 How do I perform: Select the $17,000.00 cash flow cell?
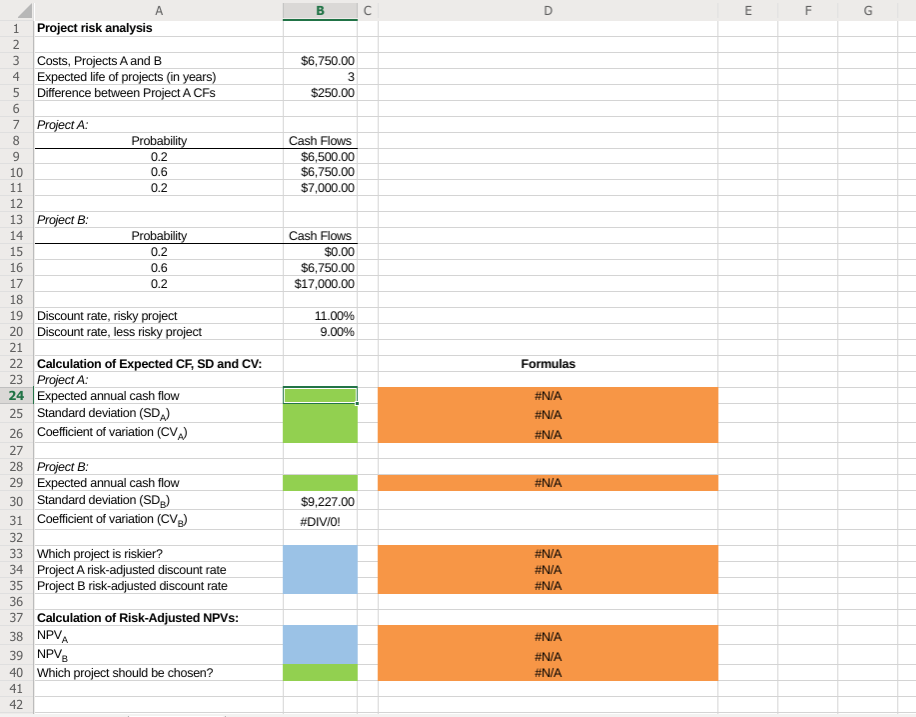click(320, 283)
